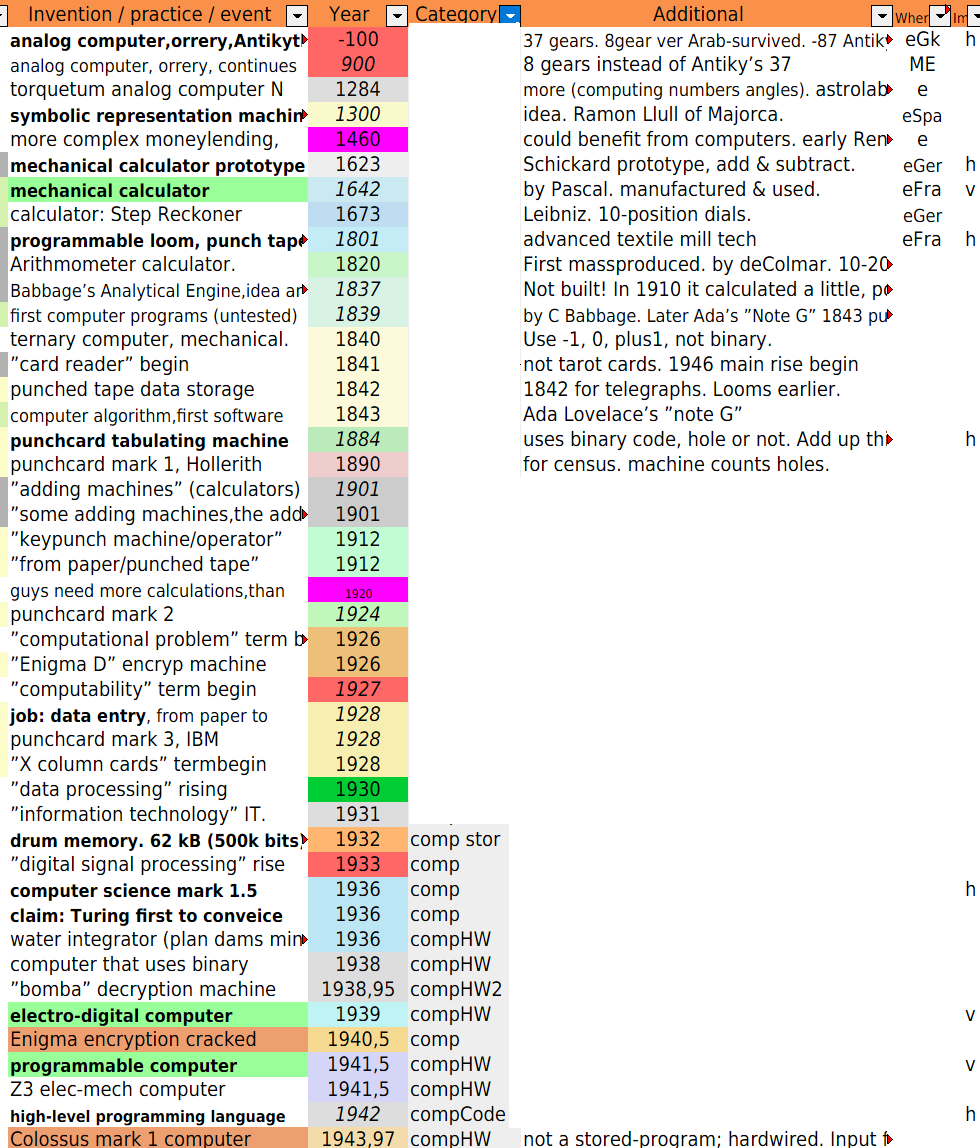This screenshot has height=1148, width=980.
Task: Select 'punchcard mark 1, Hollerith' cell
Action: (157, 464)
